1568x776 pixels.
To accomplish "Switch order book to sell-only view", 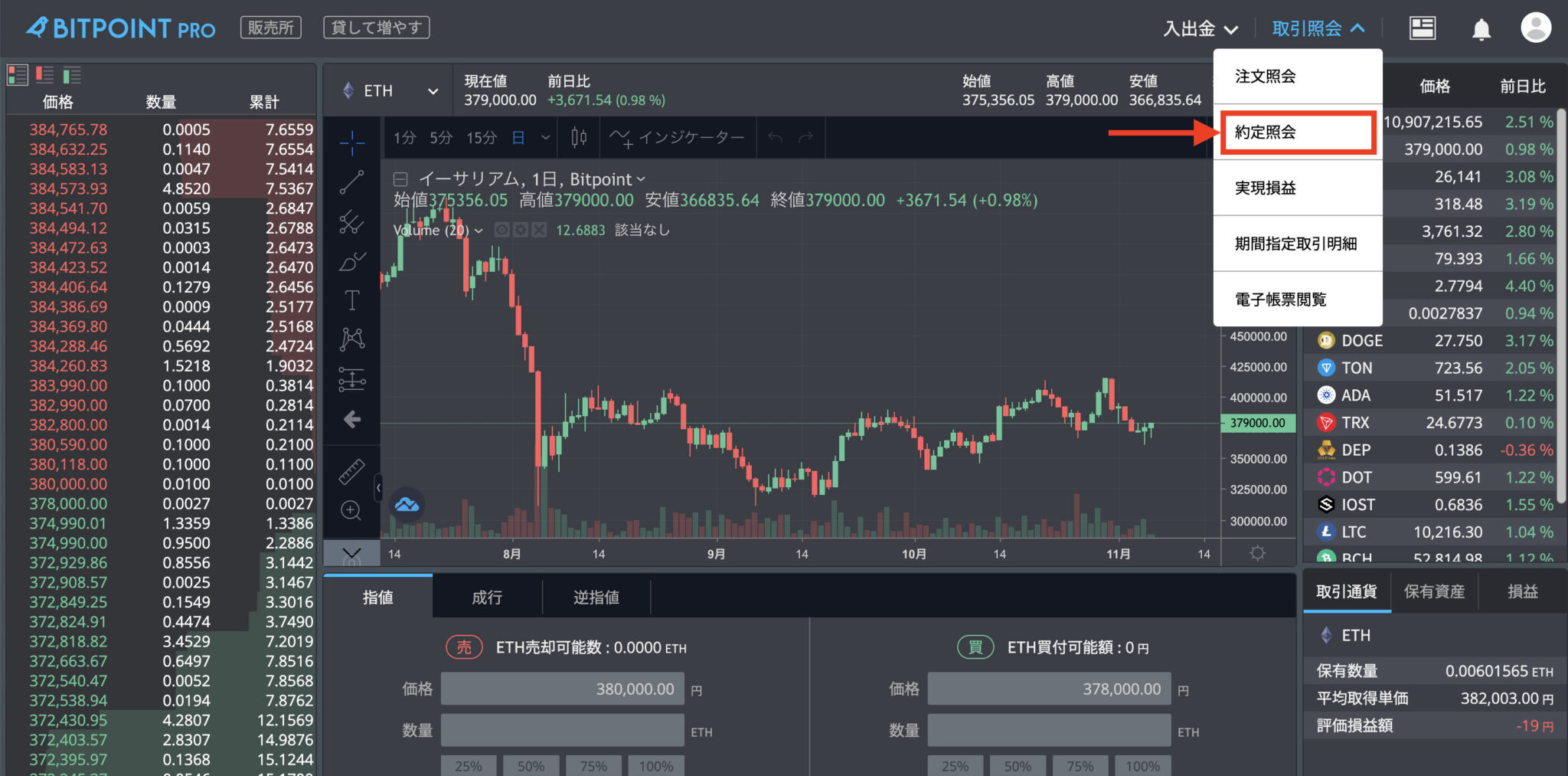I will point(44,74).
